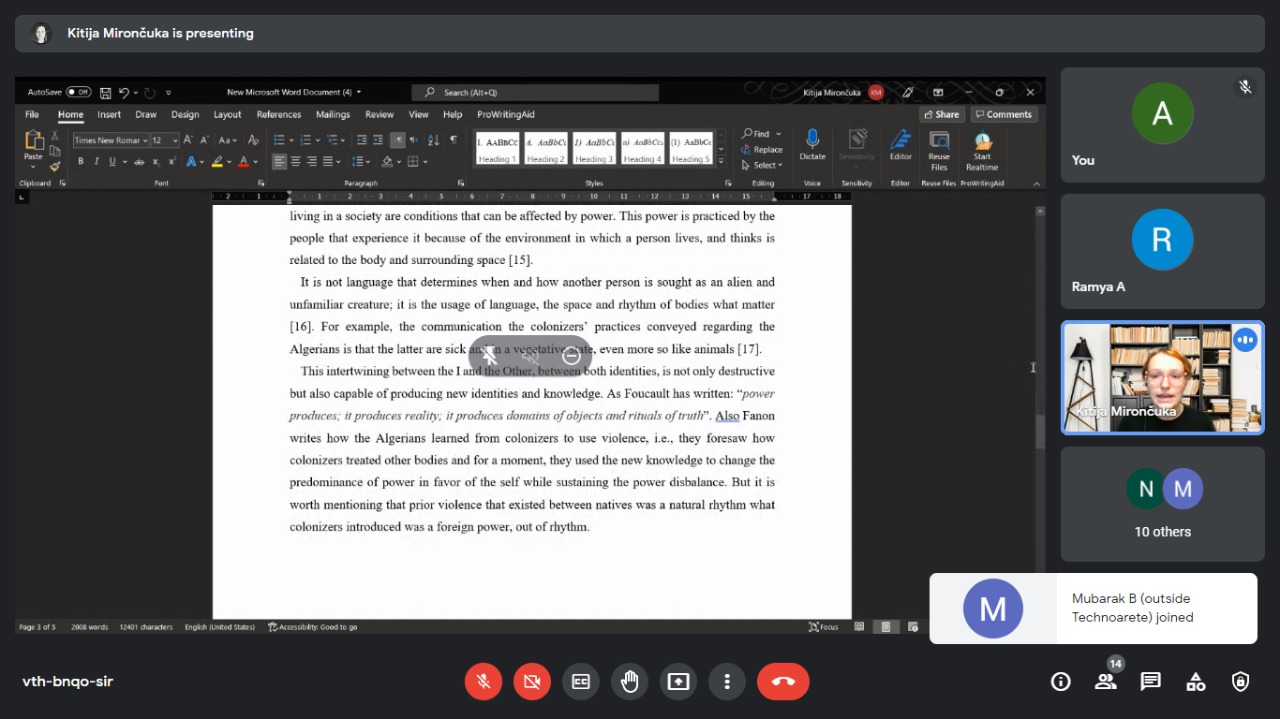Open the Editor pane button
Screen dimensions: 1280x719
point(901,146)
